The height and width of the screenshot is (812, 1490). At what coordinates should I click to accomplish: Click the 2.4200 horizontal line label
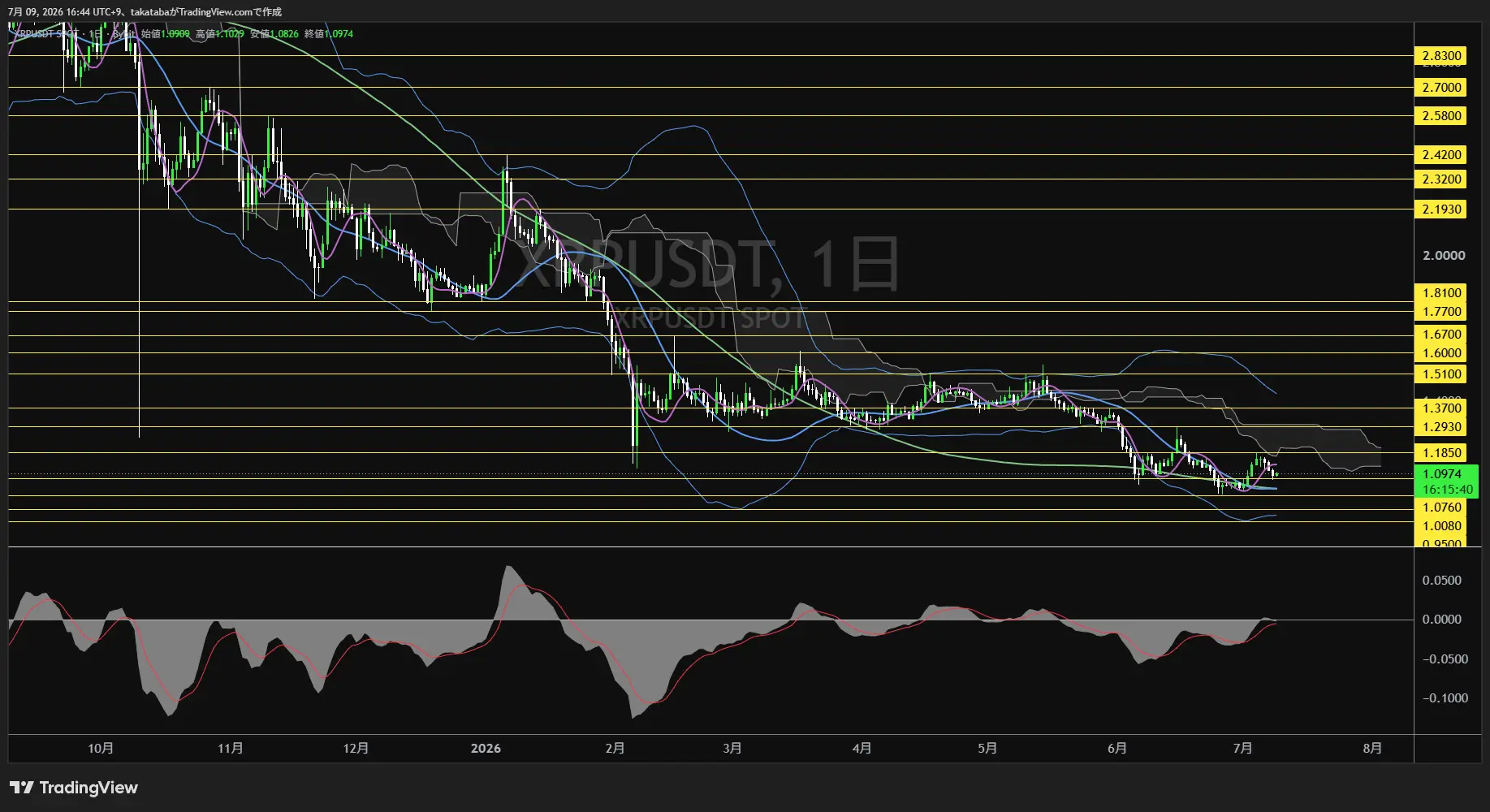[1441, 154]
